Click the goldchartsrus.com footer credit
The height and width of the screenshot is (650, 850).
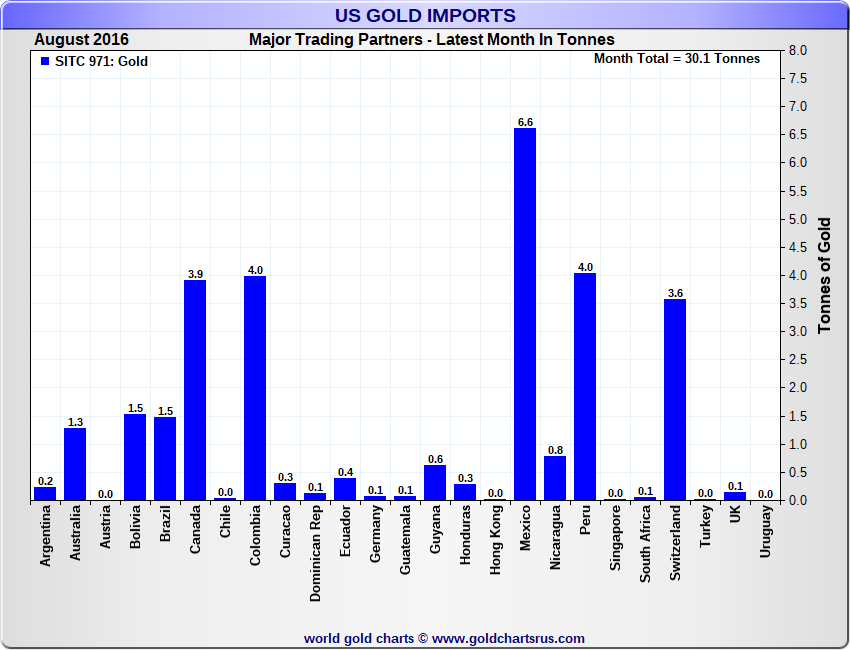444,639
